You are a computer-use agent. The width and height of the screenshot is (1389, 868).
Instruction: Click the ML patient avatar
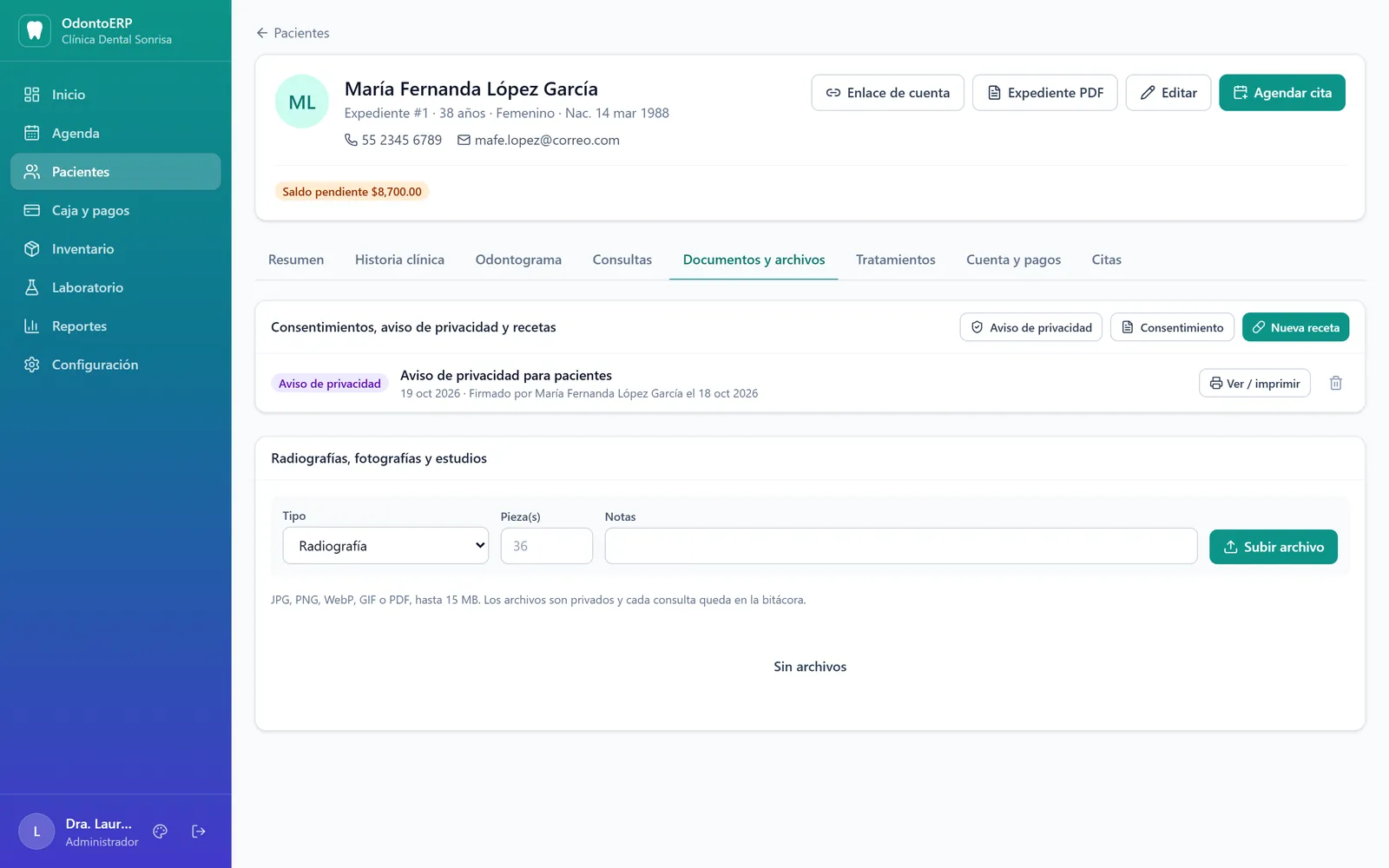[302, 102]
